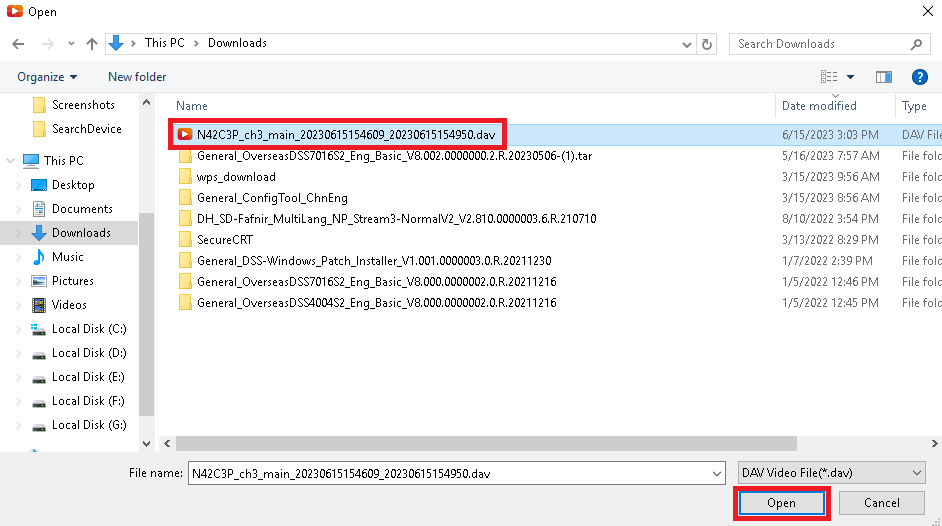Screen dimensions: 942x526
Task: Click search magnifier in Search Downloads
Action: click(x=916, y=44)
